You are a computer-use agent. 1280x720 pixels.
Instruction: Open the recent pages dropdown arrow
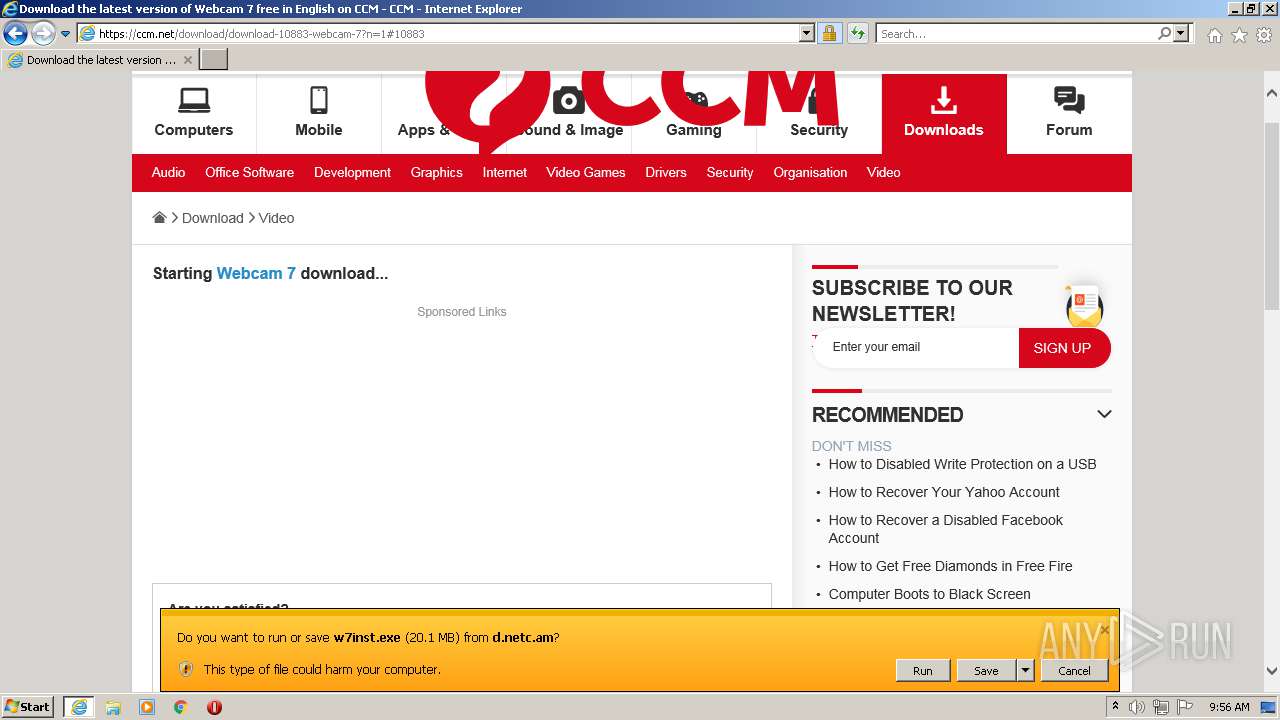(66, 34)
